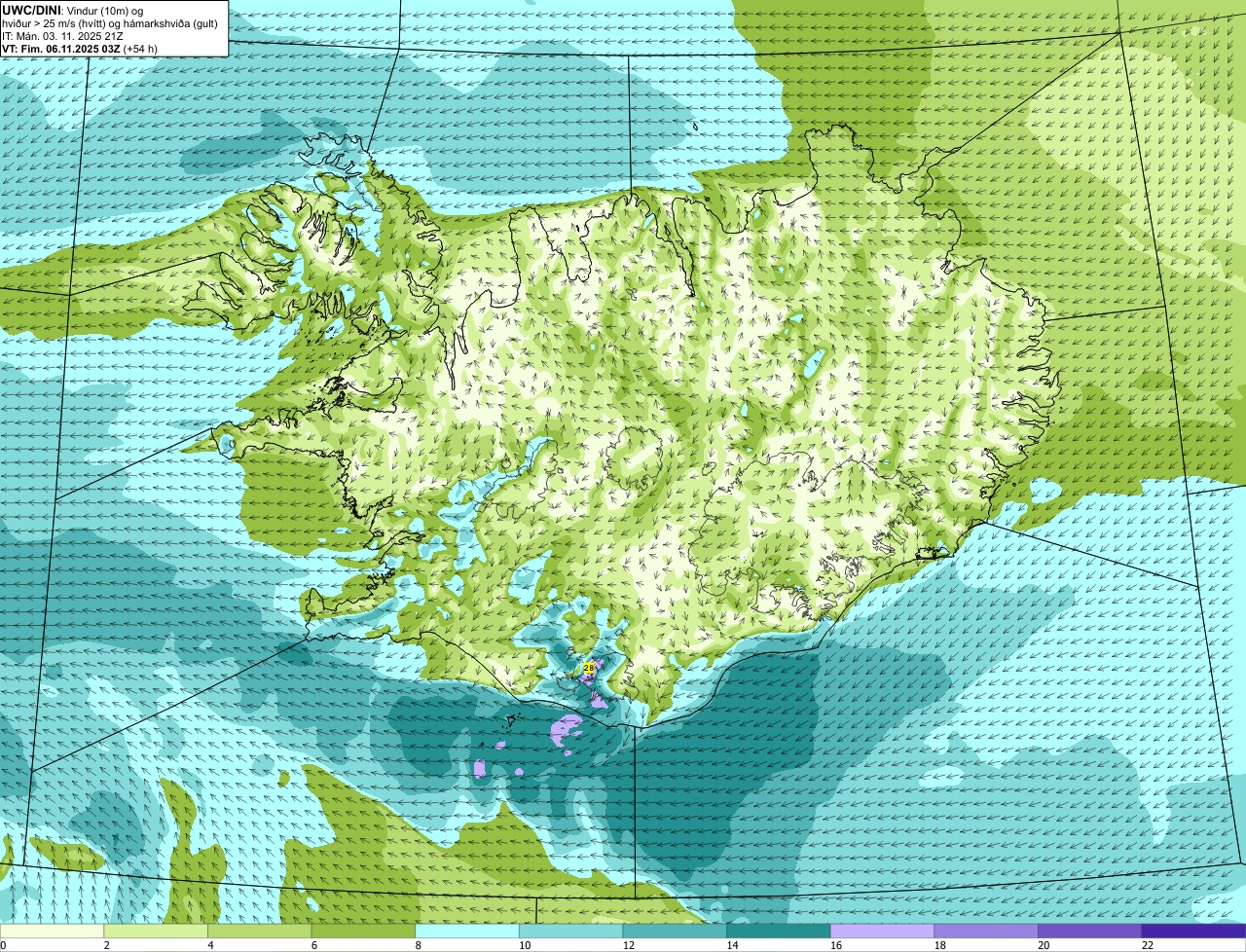
Task: Select the 12–14 m/s teal legend swatch
Action: (675, 931)
